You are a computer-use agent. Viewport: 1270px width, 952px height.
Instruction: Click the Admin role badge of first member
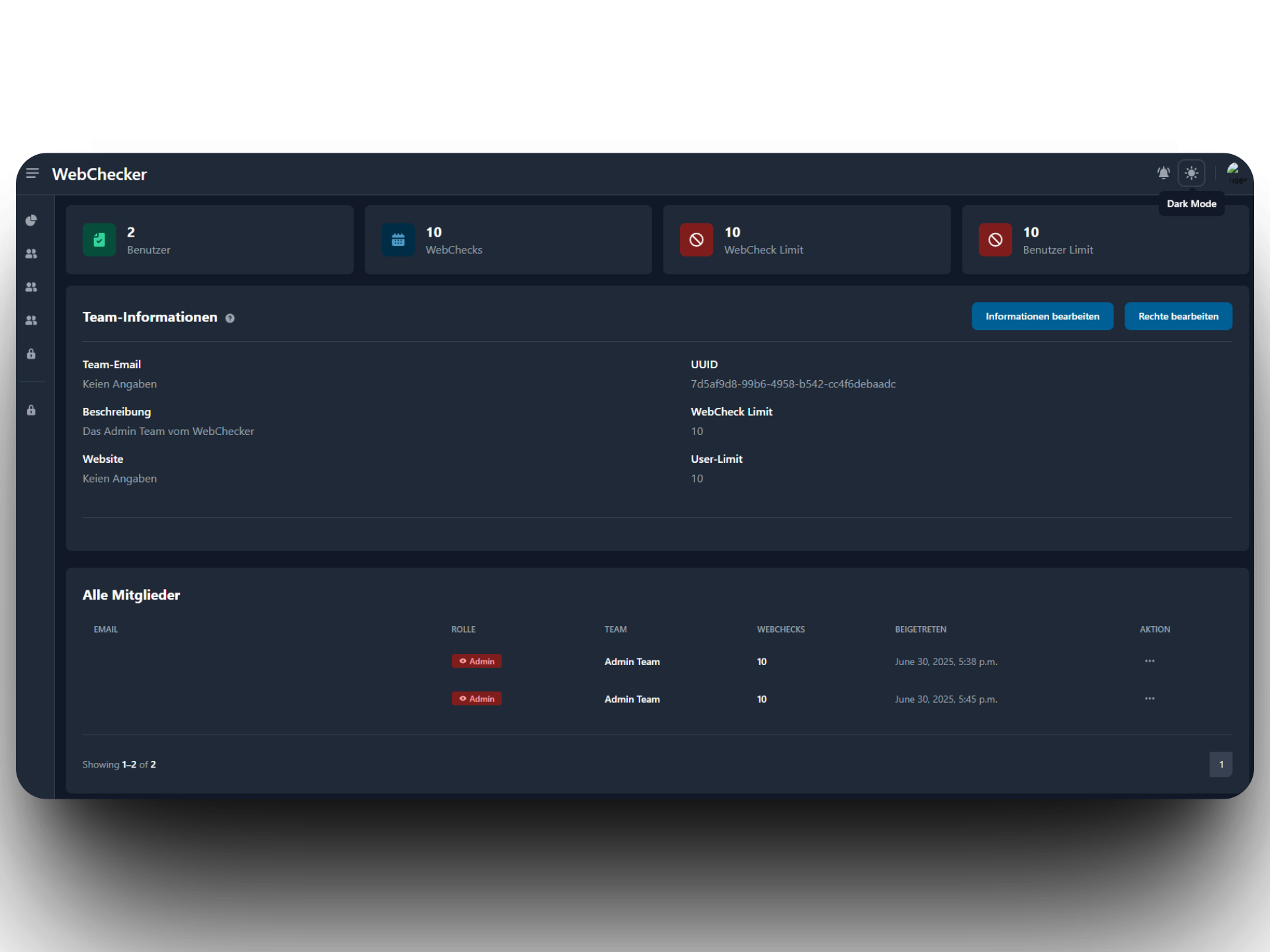point(476,661)
